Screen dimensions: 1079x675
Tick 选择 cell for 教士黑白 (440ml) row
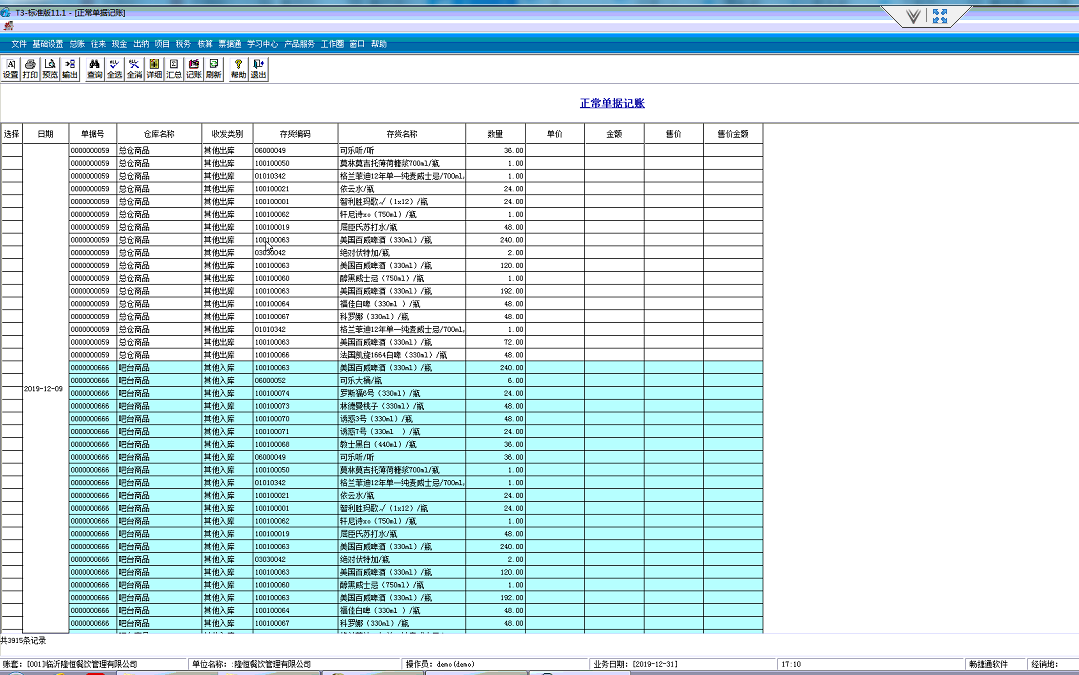tap(12, 444)
